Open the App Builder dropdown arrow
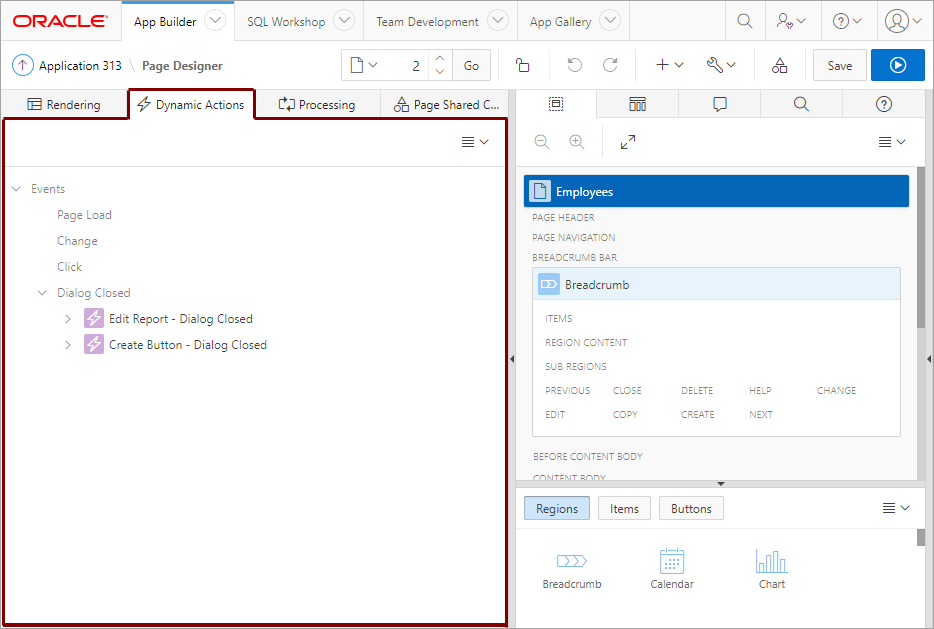The image size is (934, 629). coord(214,21)
